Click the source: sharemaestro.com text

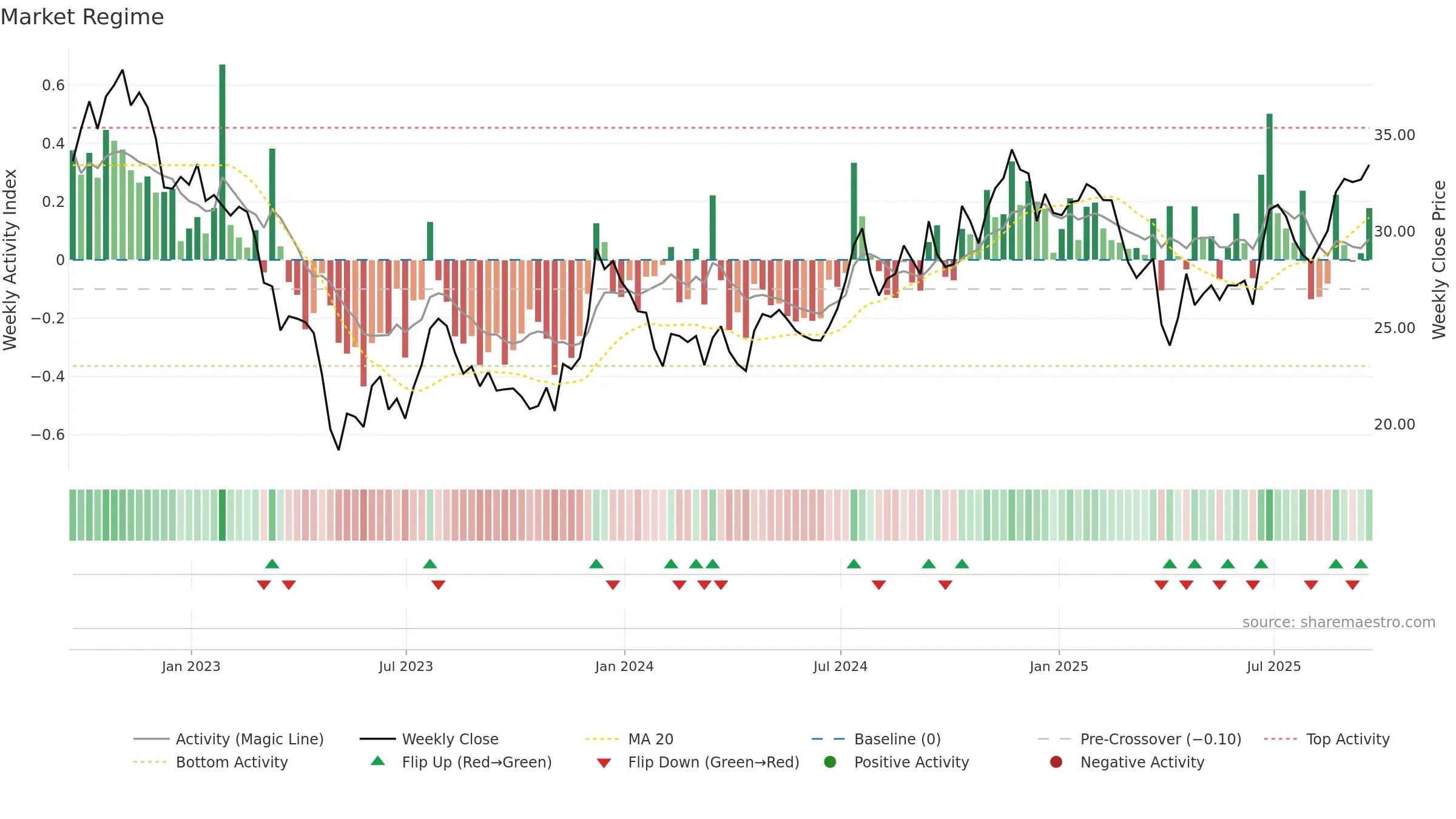pos(1339,622)
